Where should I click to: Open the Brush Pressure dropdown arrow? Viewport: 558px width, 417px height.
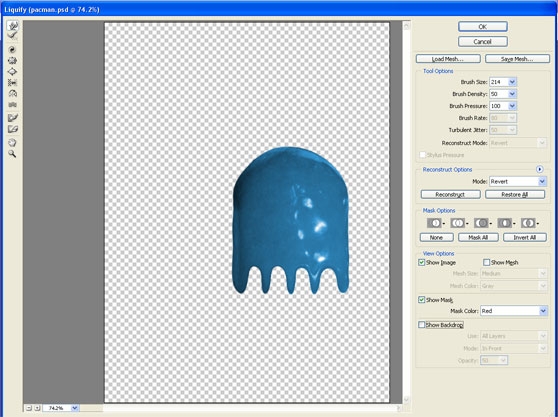[512, 106]
